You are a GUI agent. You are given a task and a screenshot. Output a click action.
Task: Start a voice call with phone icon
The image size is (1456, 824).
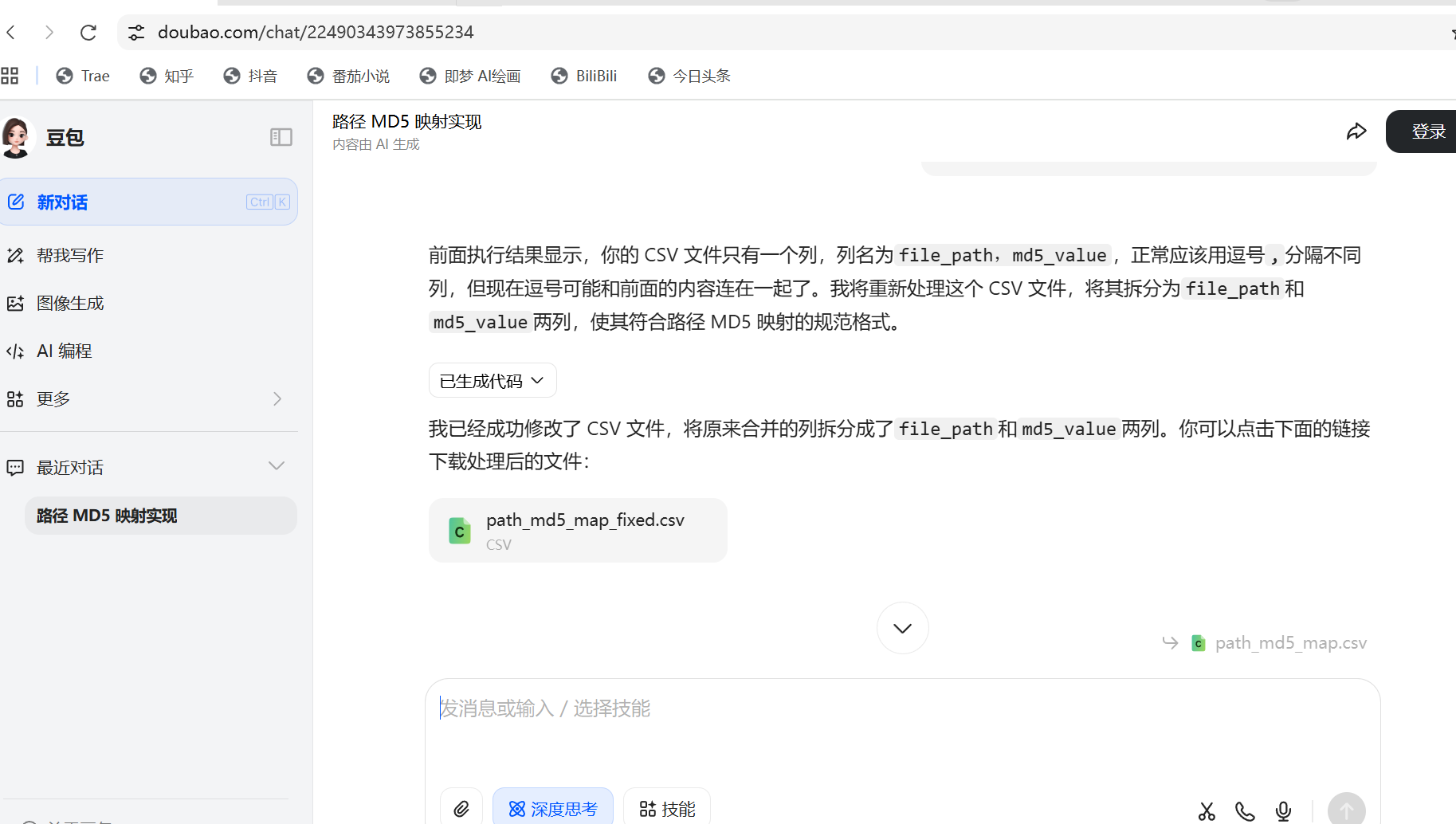tap(1245, 811)
